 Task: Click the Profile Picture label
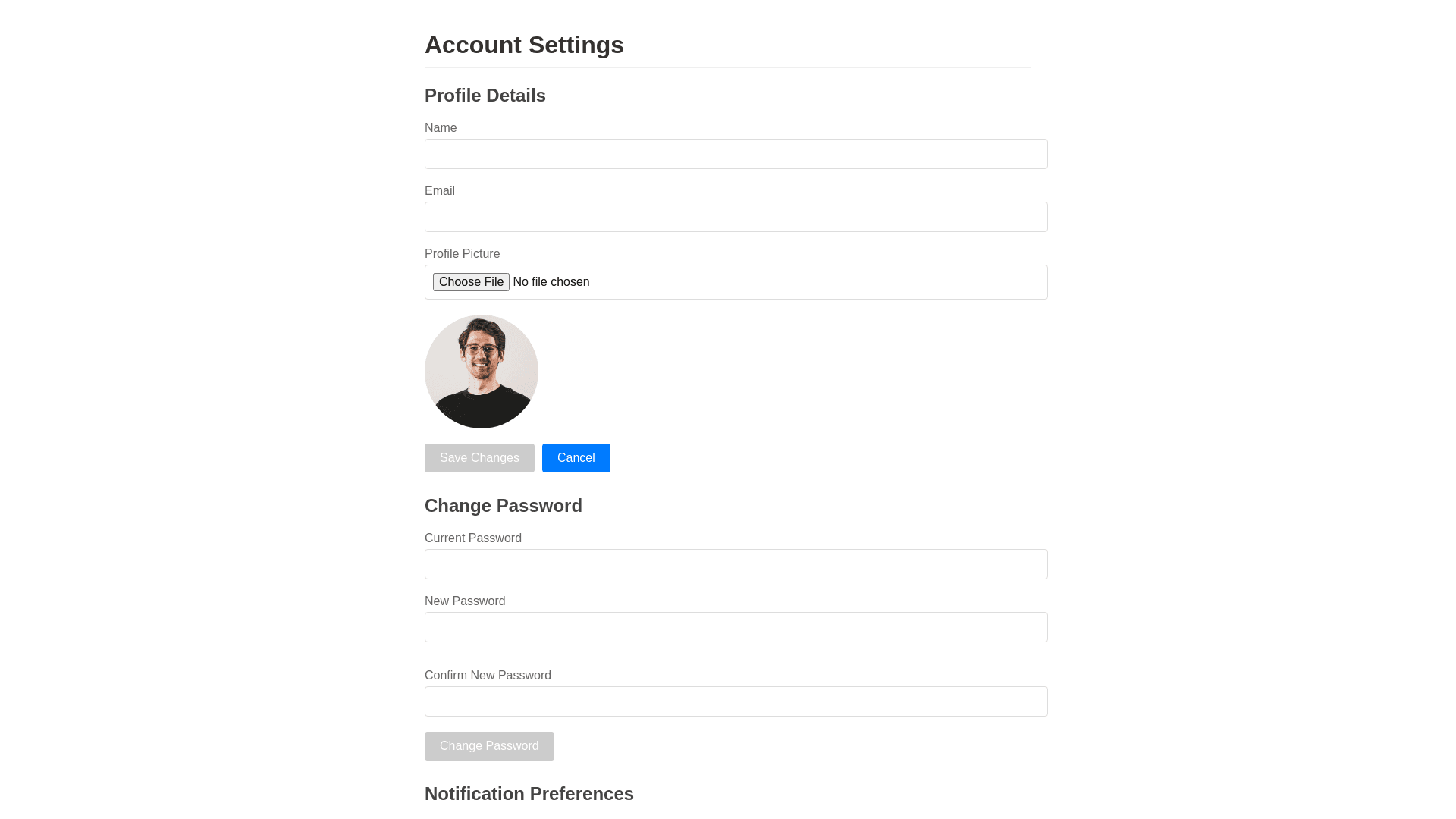coord(462,254)
